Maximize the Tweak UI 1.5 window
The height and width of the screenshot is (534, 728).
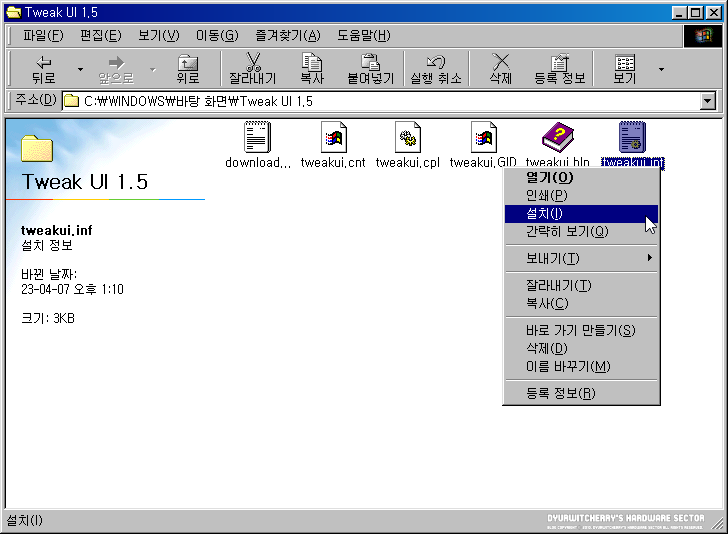pos(696,13)
